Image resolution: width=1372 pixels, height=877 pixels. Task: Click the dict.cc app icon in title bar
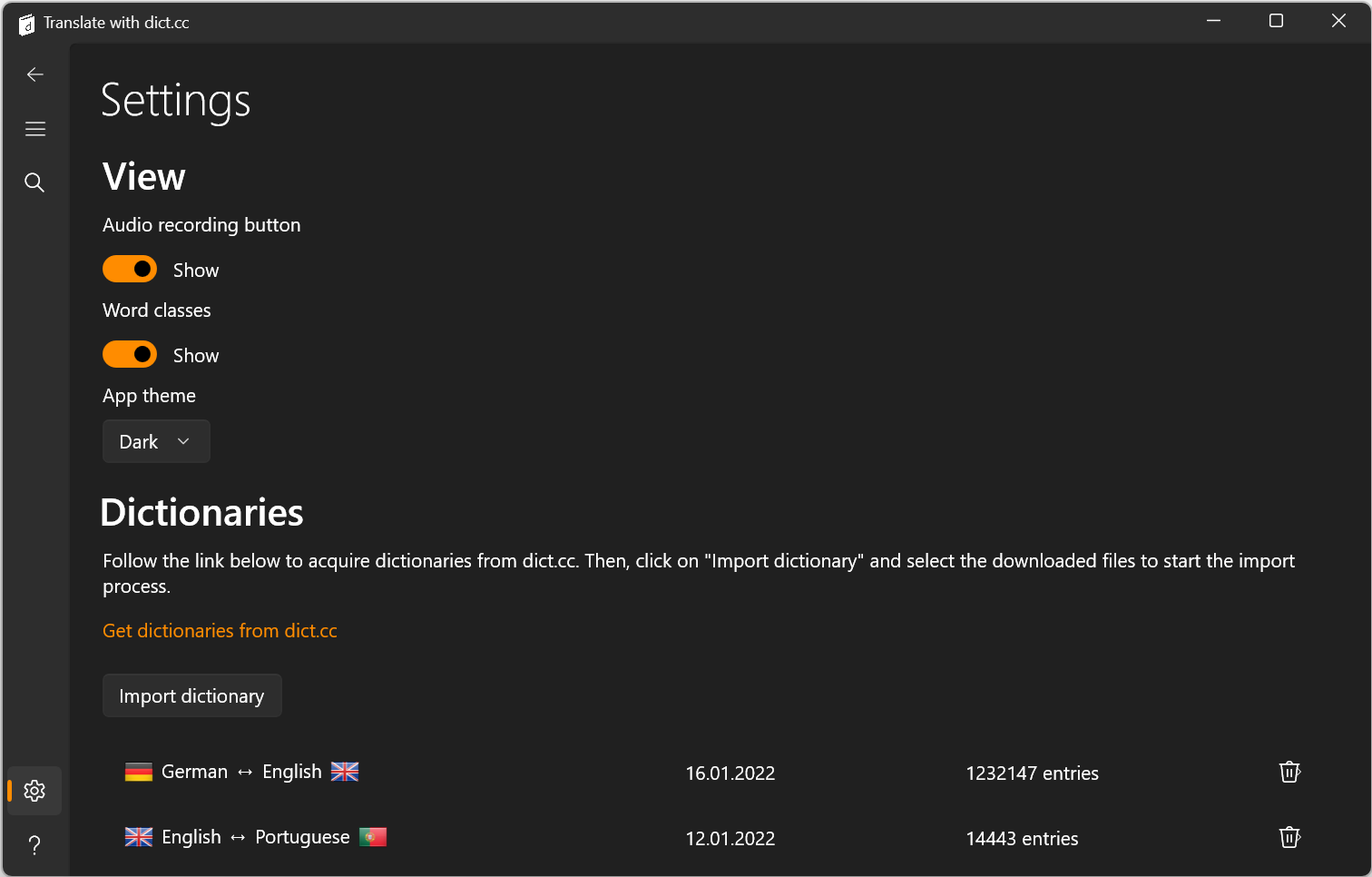click(x=26, y=24)
